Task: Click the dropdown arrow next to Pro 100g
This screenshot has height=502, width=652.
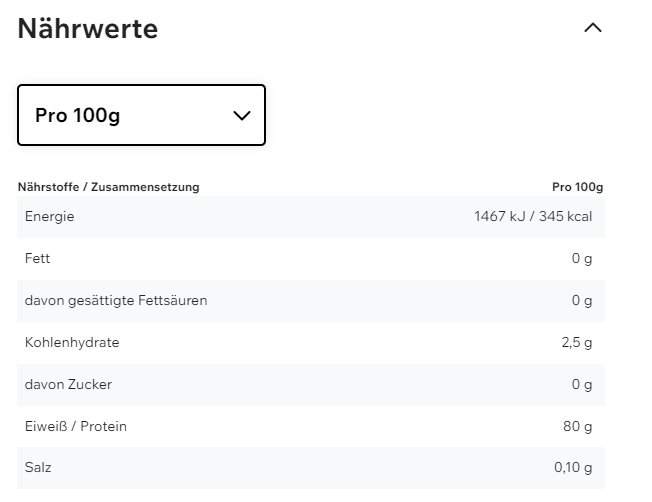Action: coord(241,115)
